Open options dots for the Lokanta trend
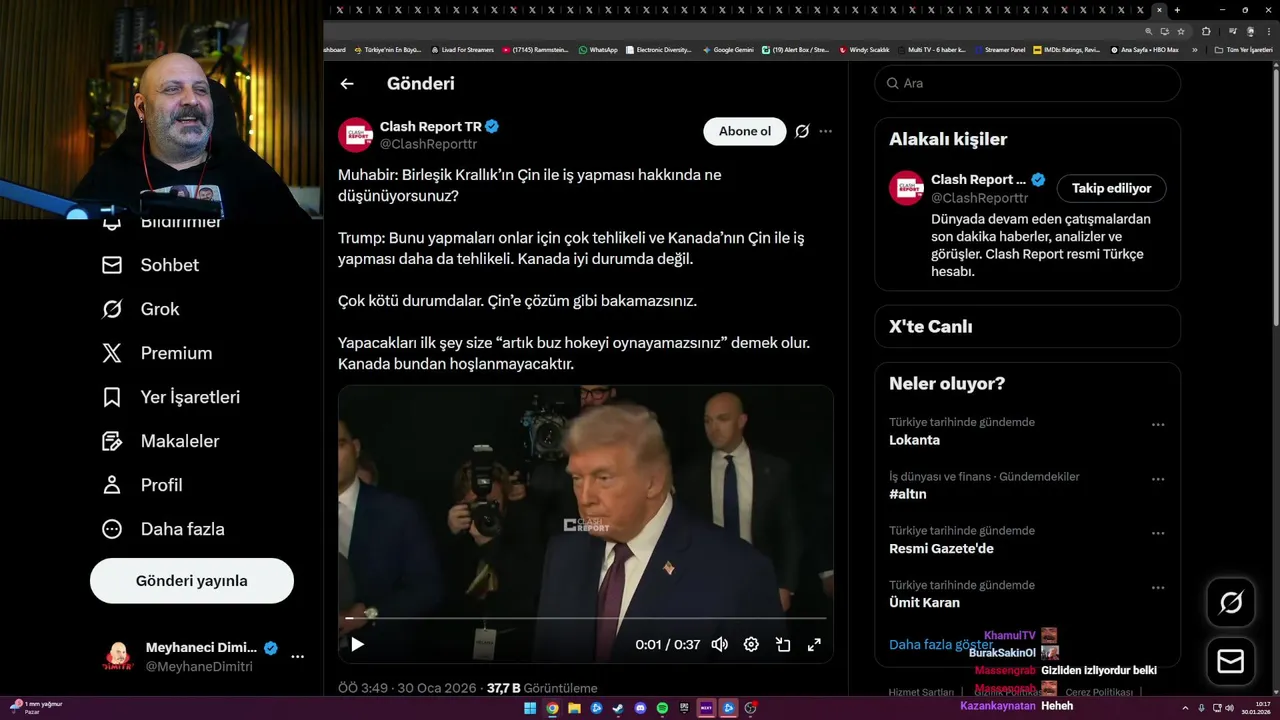Screen dimensions: 1280x720 (x=1158, y=425)
